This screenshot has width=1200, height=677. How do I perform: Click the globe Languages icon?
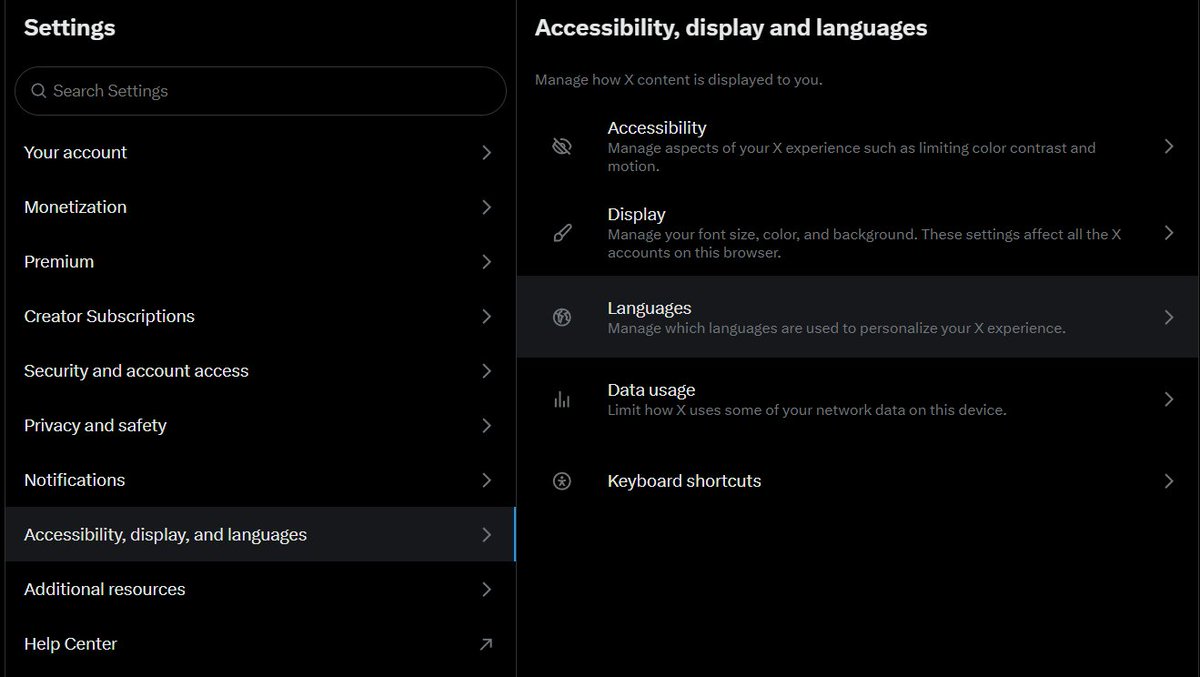pos(562,318)
